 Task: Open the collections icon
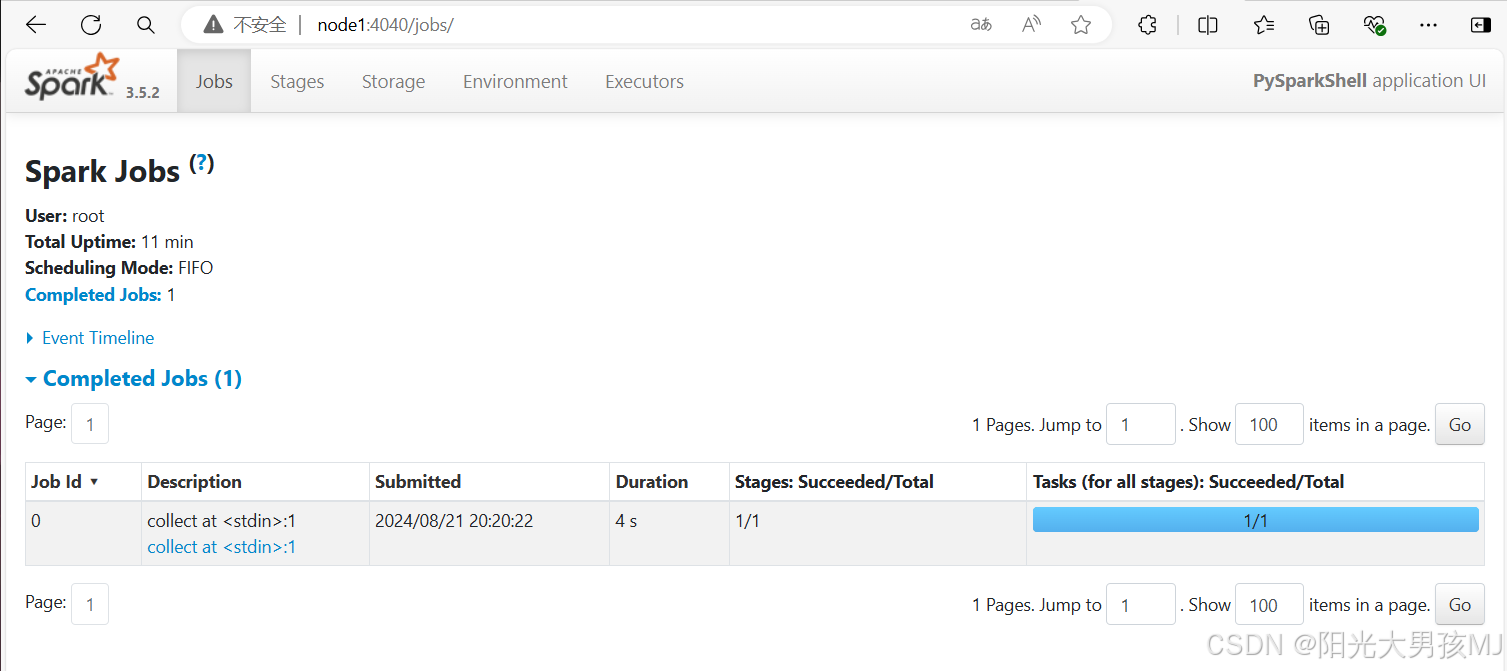(x=1319, y=25)
